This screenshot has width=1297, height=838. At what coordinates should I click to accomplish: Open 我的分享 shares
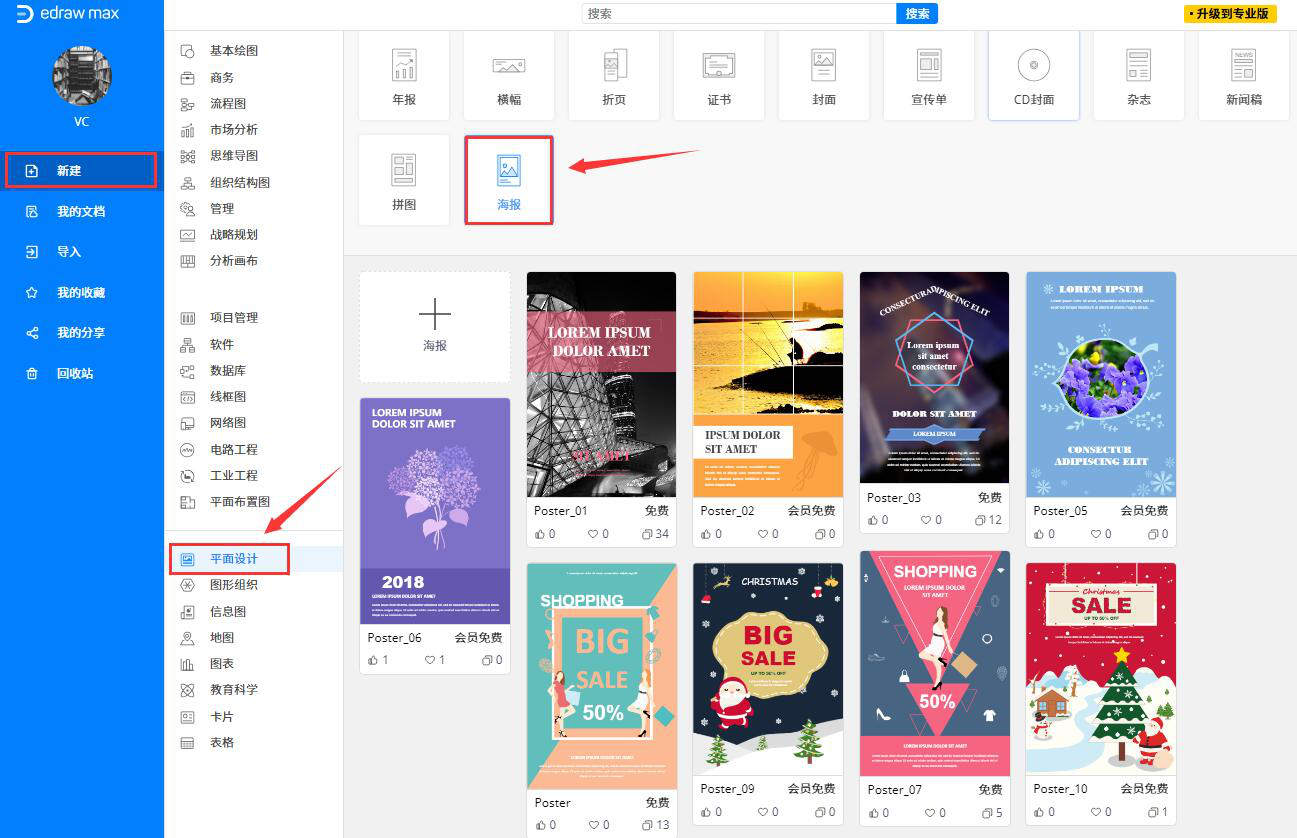coord(81,333)
